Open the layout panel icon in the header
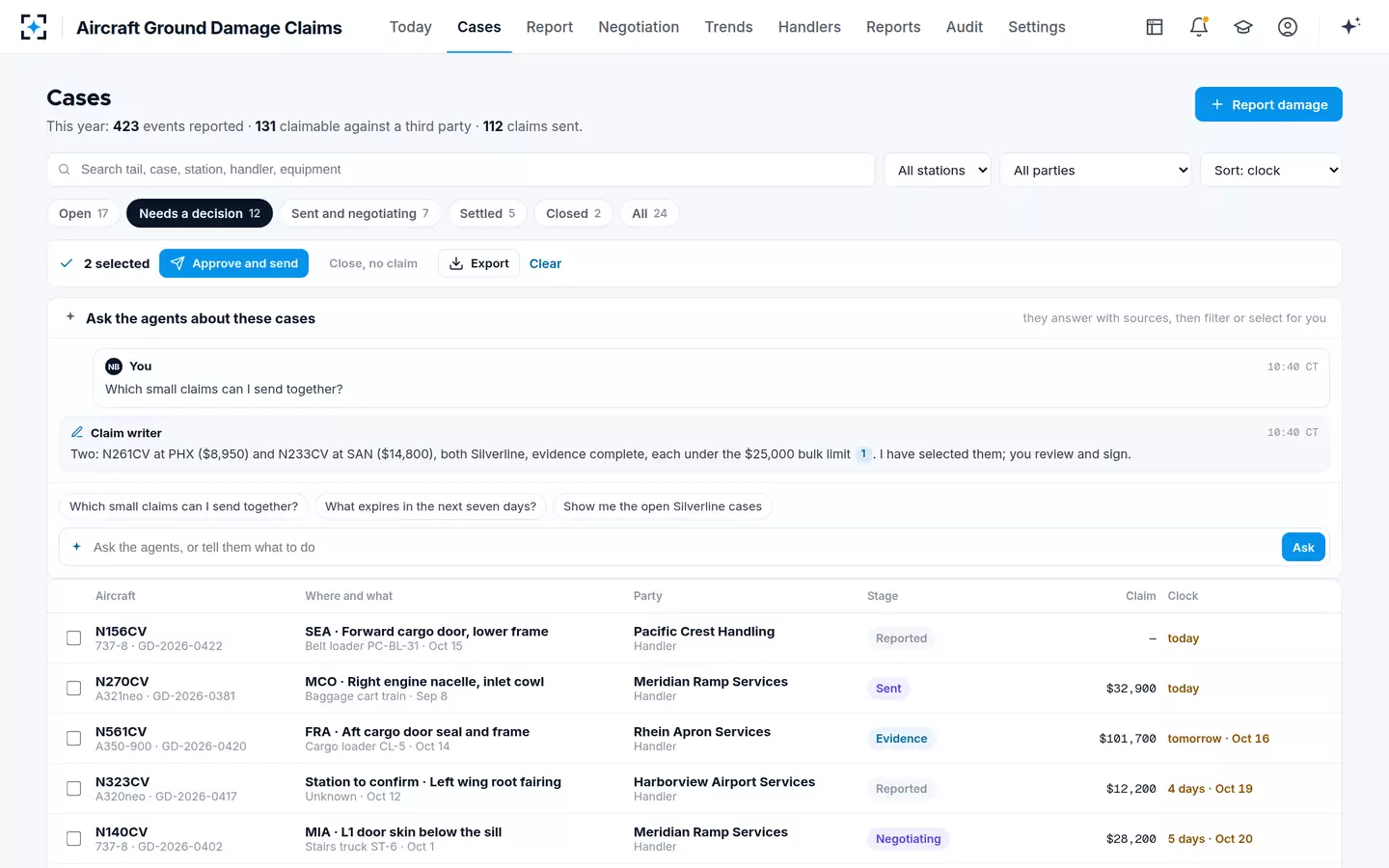The image size is (1389, 868). [x=1155, y=27]
